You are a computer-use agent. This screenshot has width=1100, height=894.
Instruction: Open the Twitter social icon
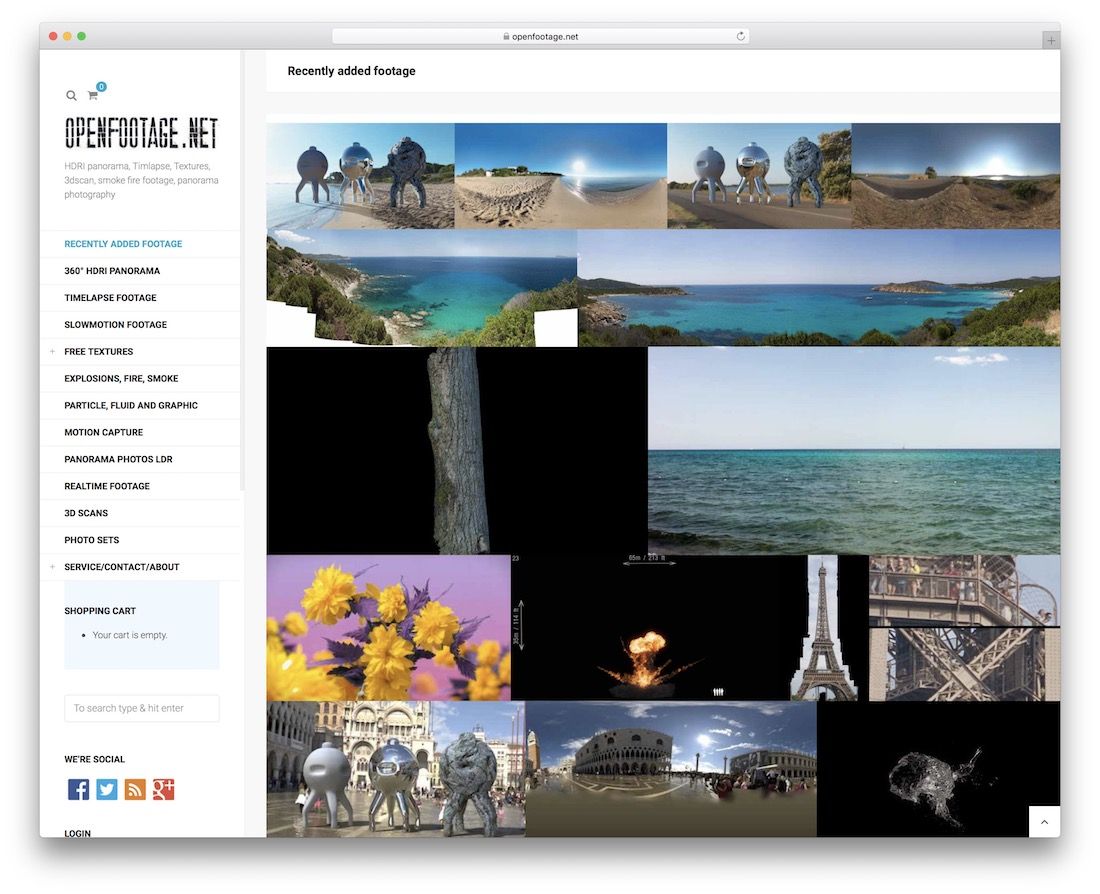(107, 789)
